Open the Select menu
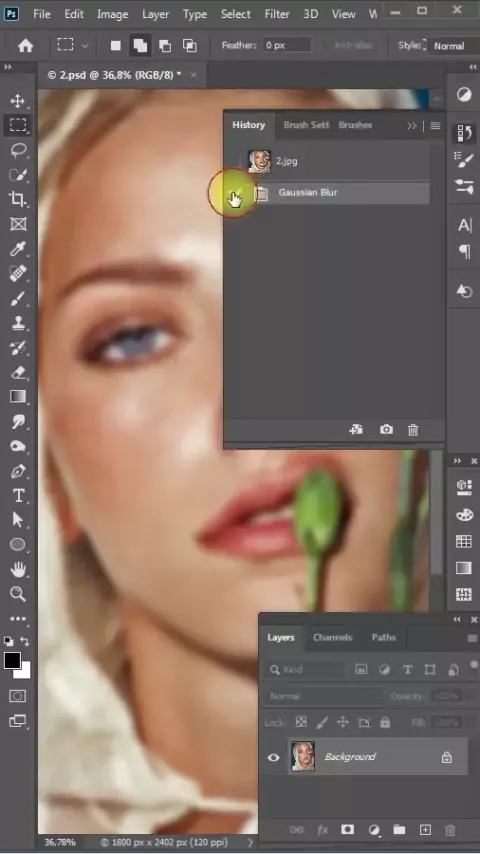480x854 pixels. (235, 14)
